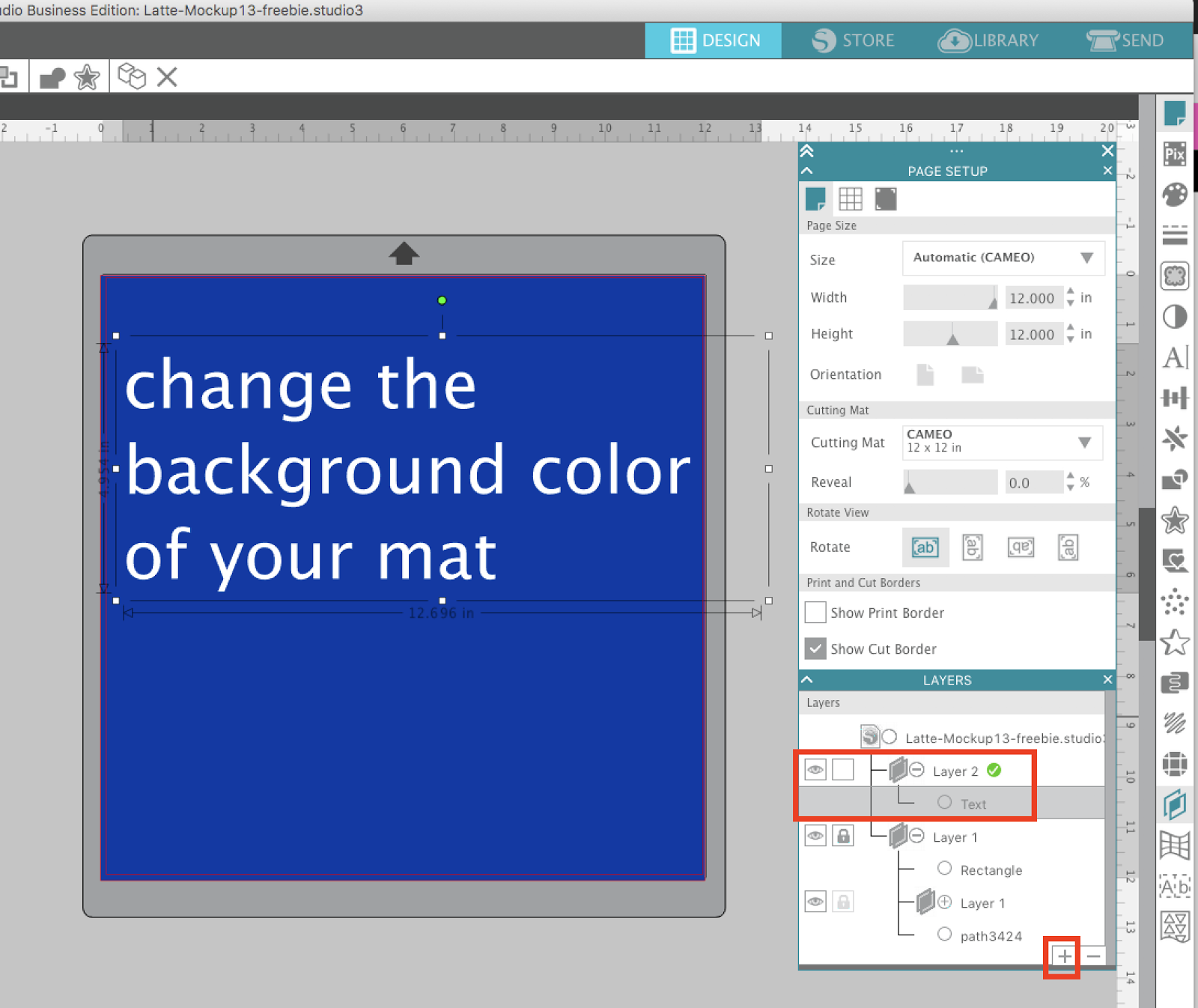Open the Fill color panel
1198x1008 pixels.
(1175, 193)
